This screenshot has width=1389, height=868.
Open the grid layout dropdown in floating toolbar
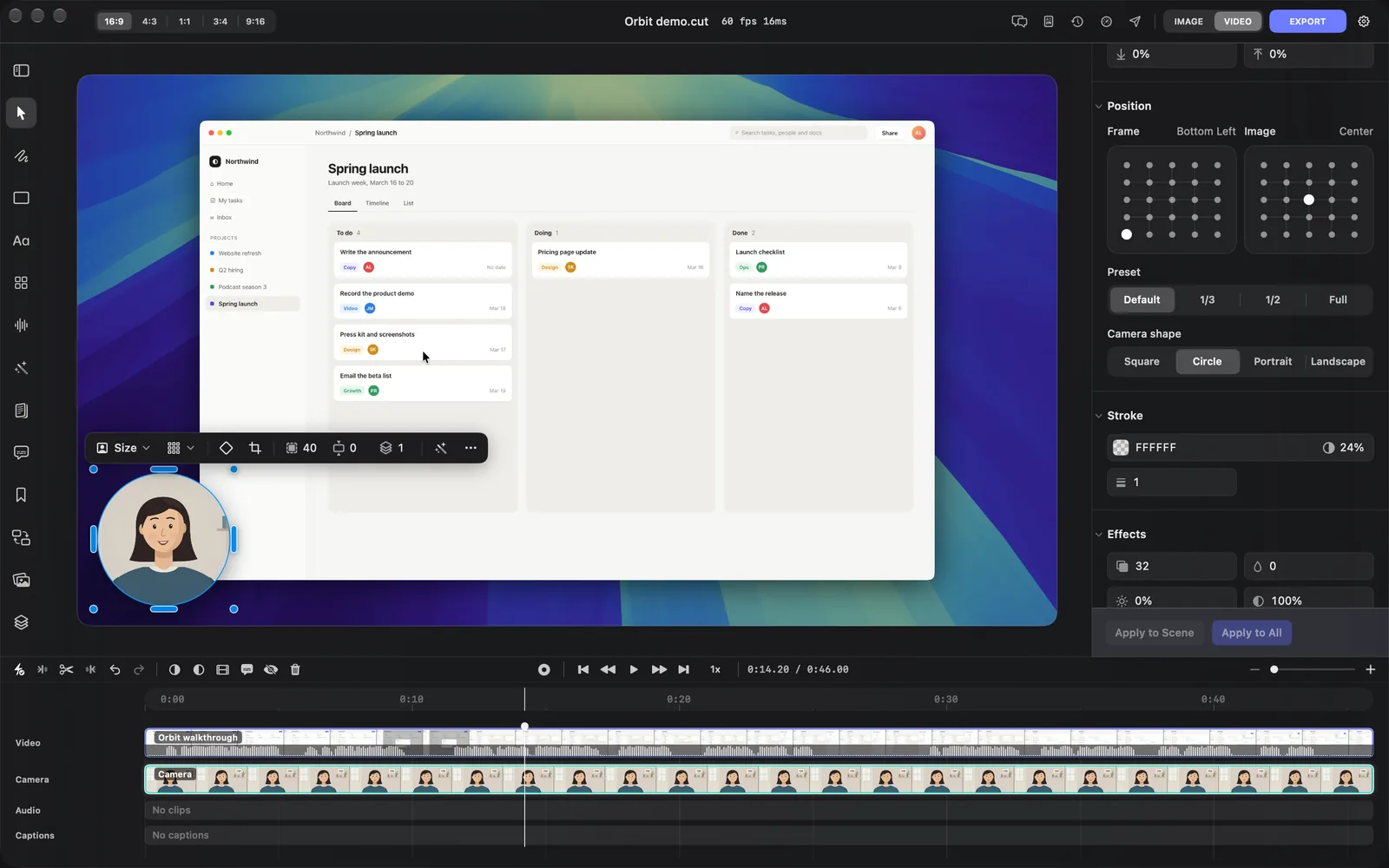[x=181, y=448]
